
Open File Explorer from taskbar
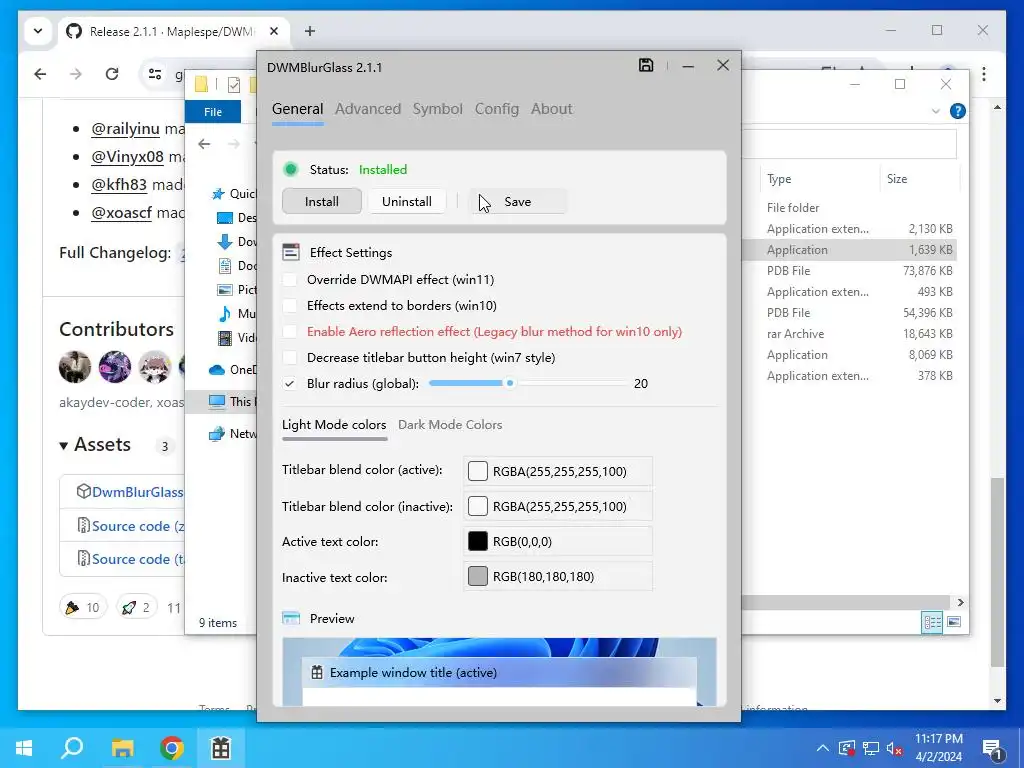click(122, 748)
